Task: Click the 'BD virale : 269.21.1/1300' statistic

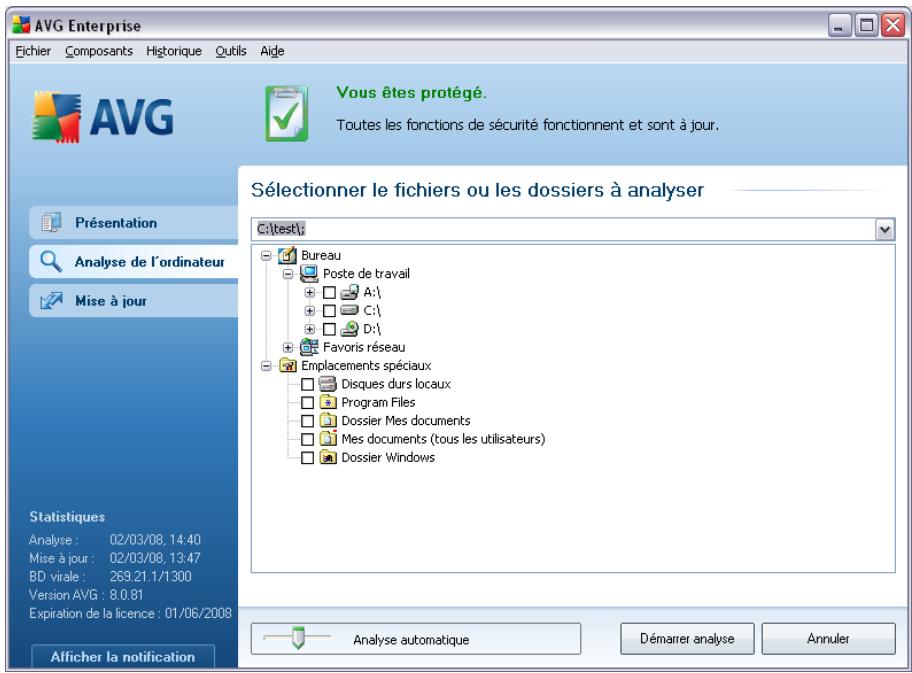Action: [110, 576]
